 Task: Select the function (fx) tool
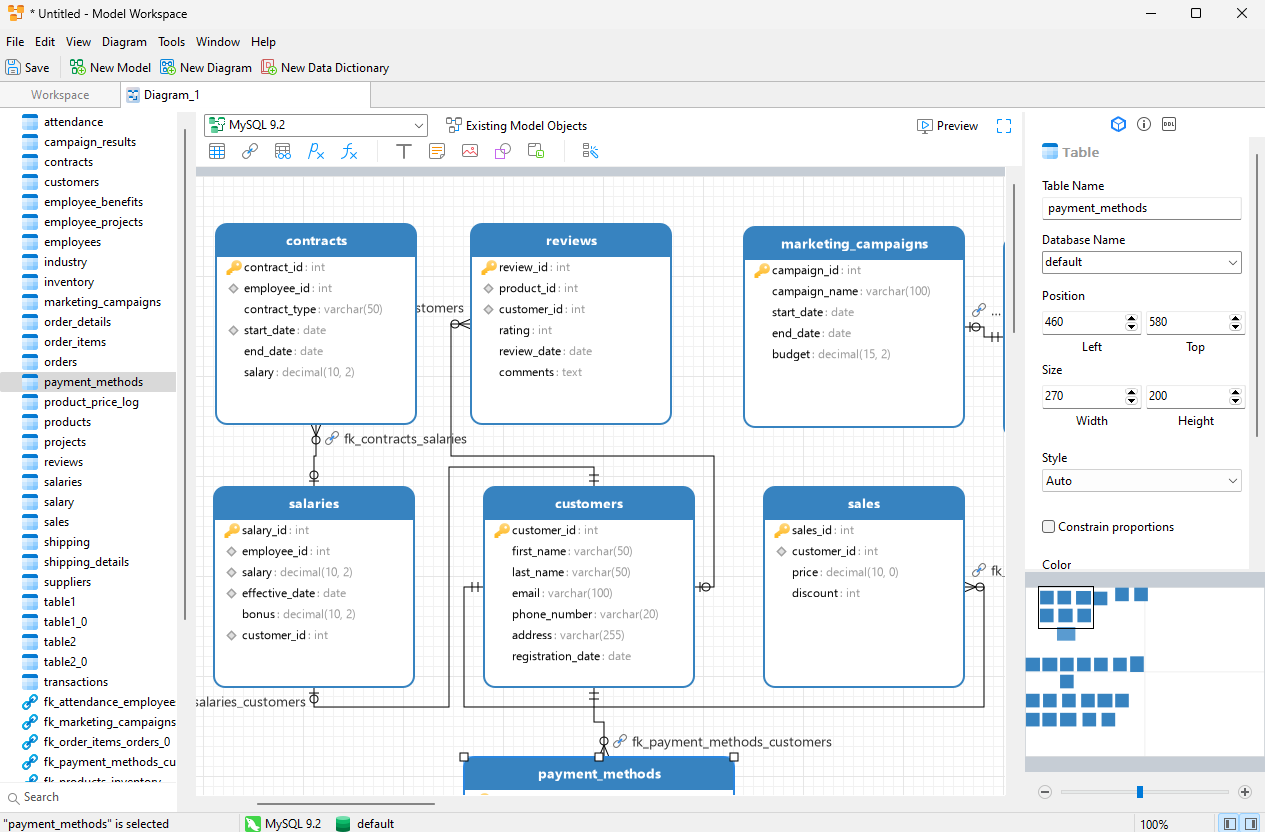349,151
